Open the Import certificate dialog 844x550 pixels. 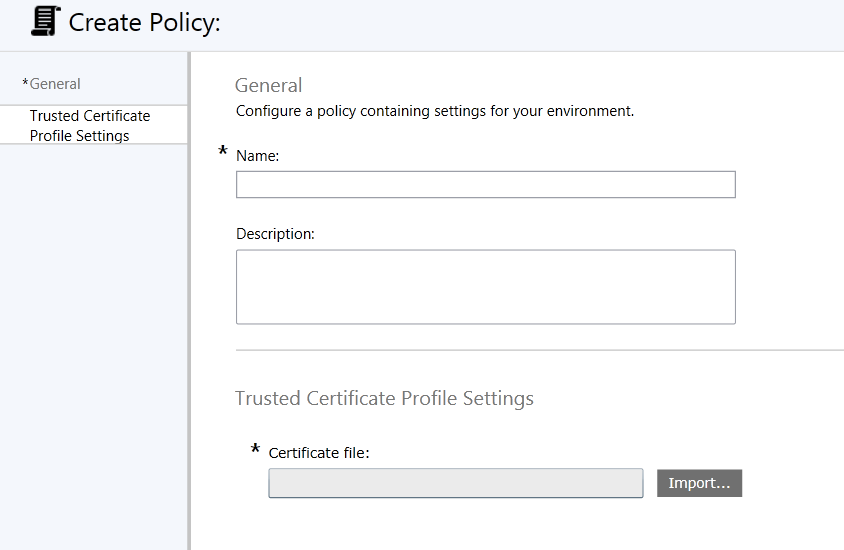699,483
